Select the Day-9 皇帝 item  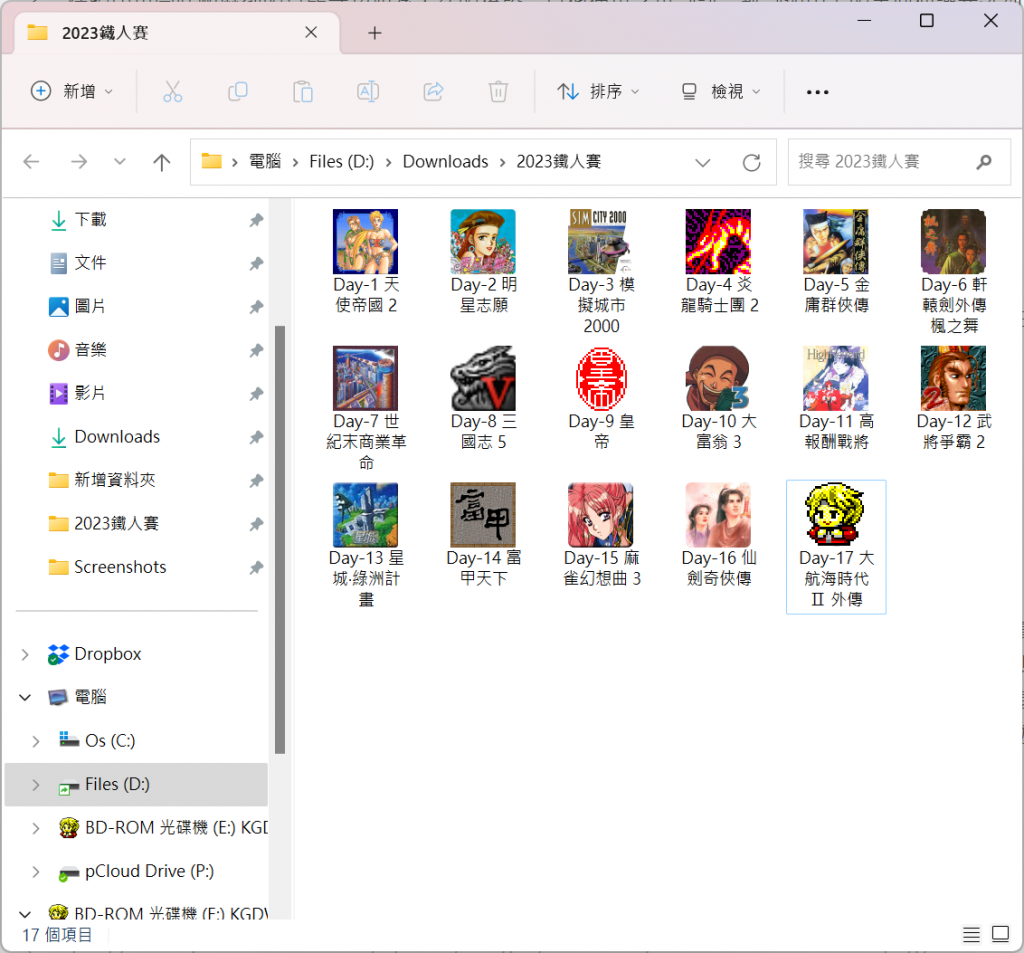coord(601,398)
